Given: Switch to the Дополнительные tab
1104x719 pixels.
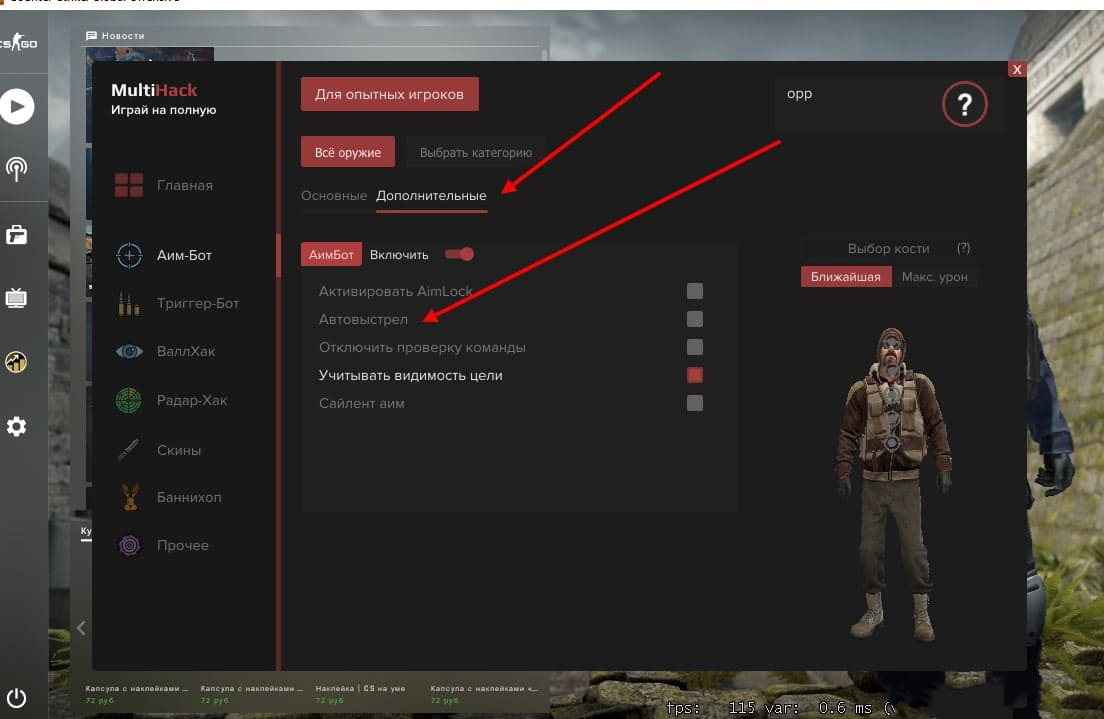Looking at the screenshot, I should [431, 196].
